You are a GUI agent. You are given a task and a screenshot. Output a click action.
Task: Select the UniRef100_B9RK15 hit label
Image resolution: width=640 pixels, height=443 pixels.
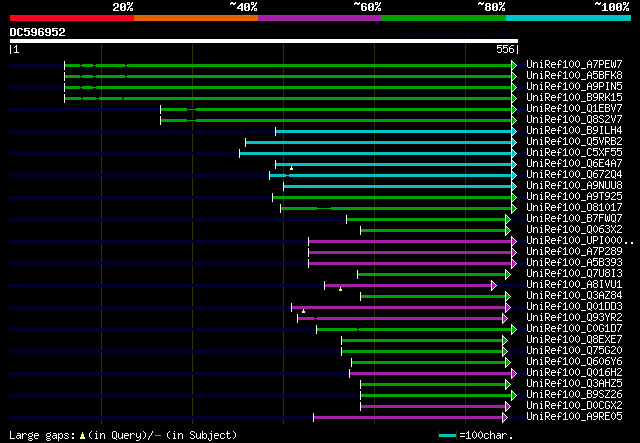pyautogui.click(x=574, y=98)
